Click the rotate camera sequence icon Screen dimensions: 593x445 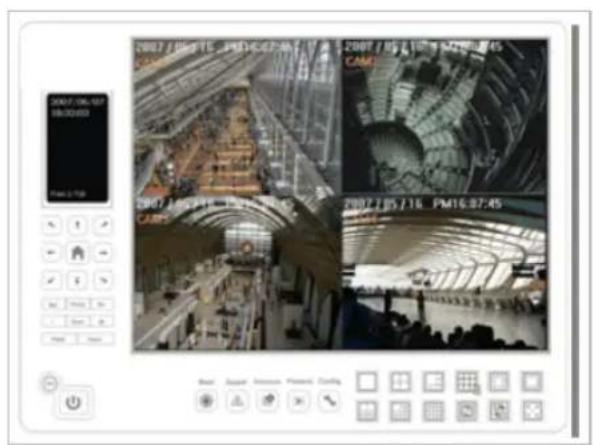pos(467,411)
